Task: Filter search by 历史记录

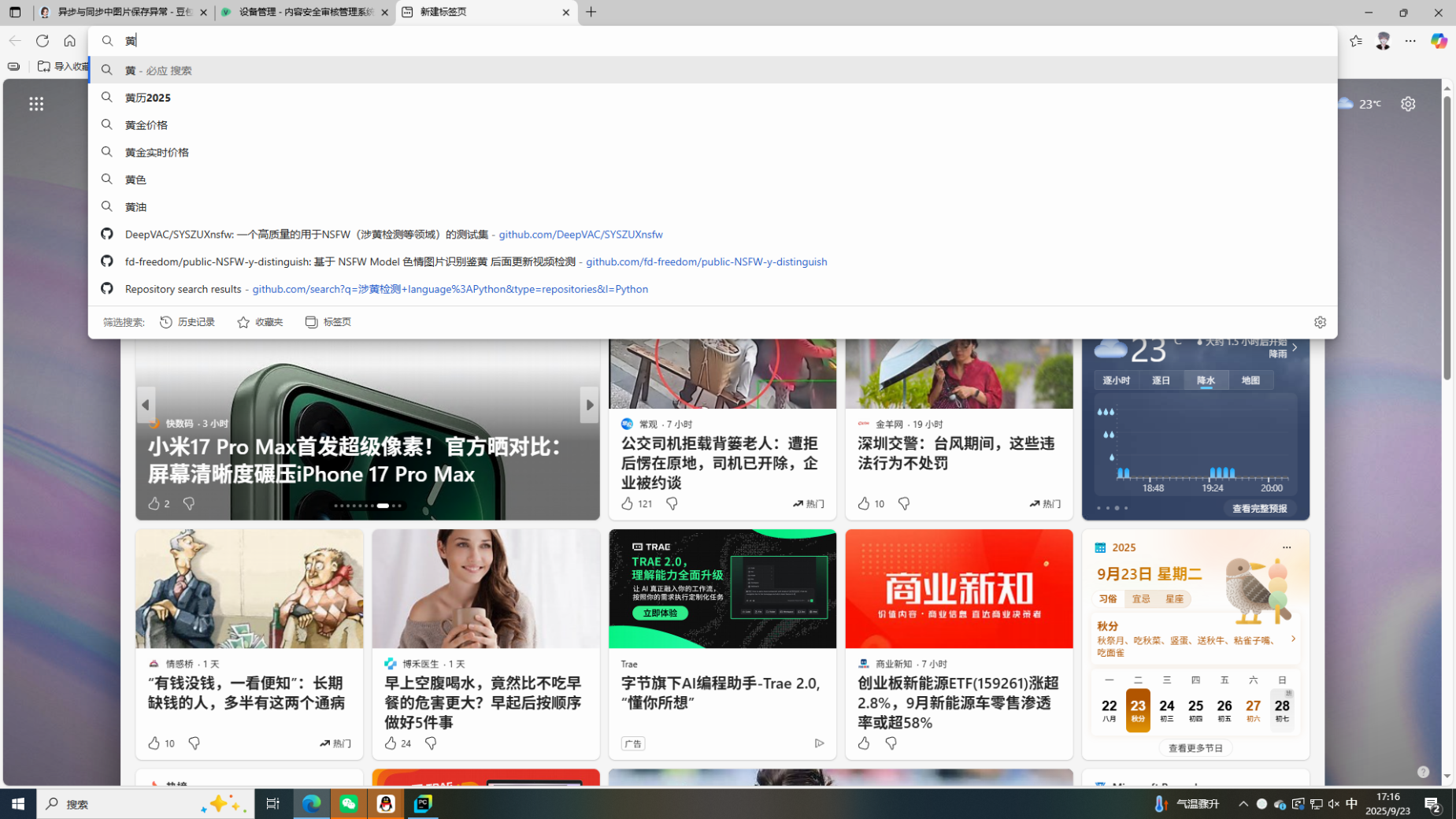Action: pyautogui.click(x=187, y=322)
